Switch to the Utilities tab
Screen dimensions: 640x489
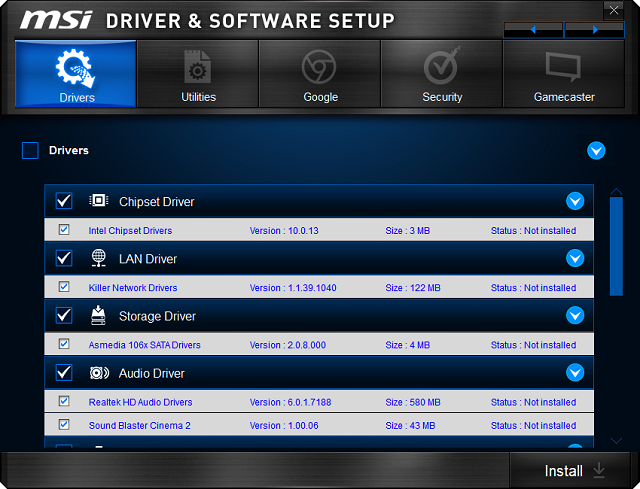tap(198, 74)
